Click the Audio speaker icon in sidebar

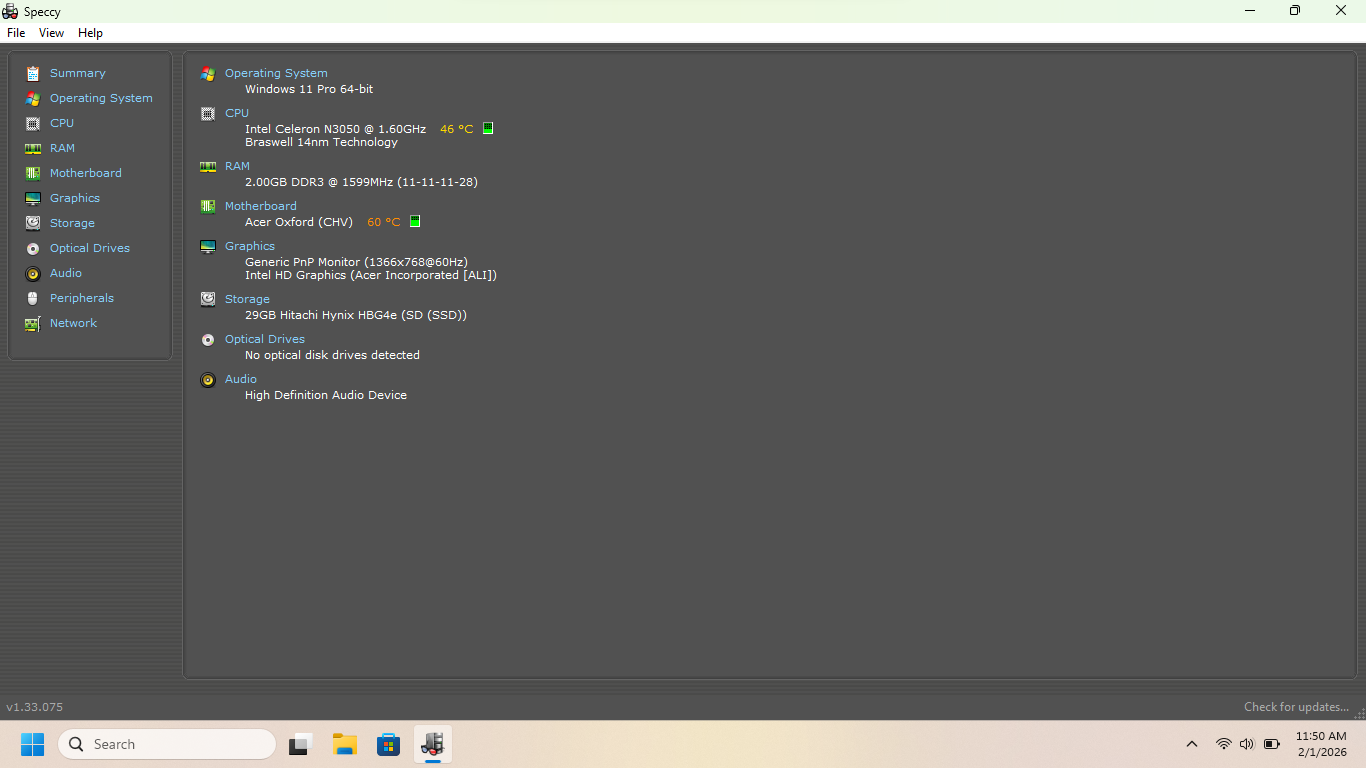click(x=33, y=273)
